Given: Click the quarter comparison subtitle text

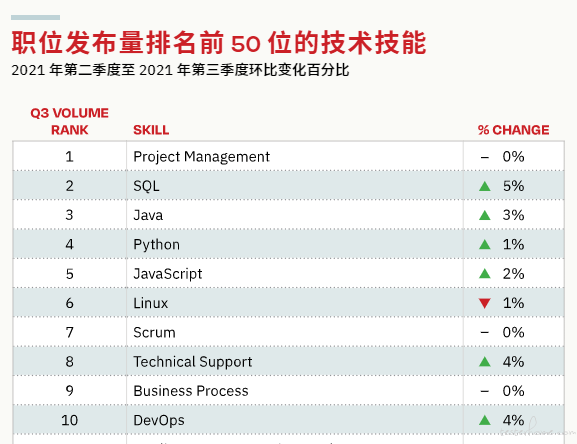Looking at the screenshot, I should 180,70.
